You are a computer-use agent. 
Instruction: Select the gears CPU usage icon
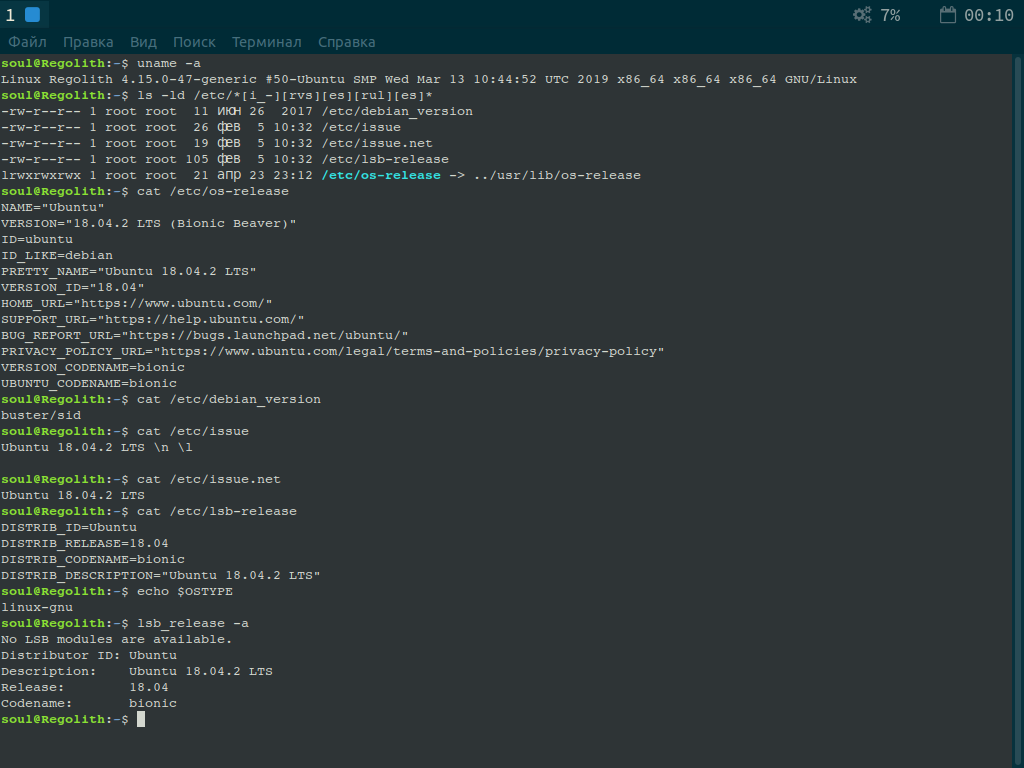862,15
